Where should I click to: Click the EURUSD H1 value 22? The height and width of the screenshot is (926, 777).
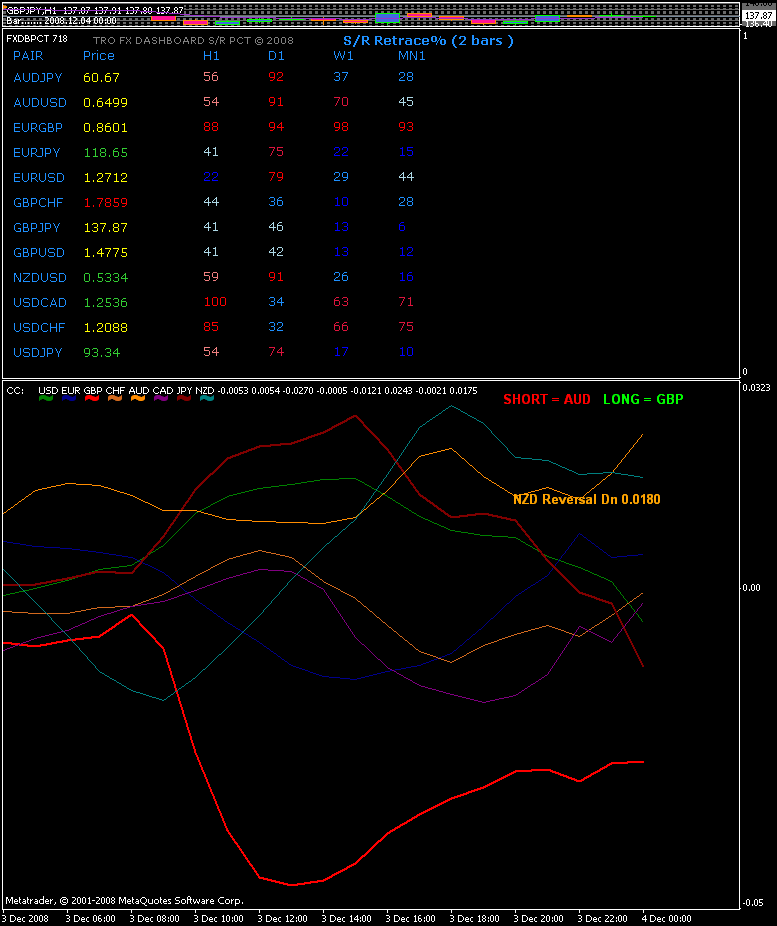point(211,177)
